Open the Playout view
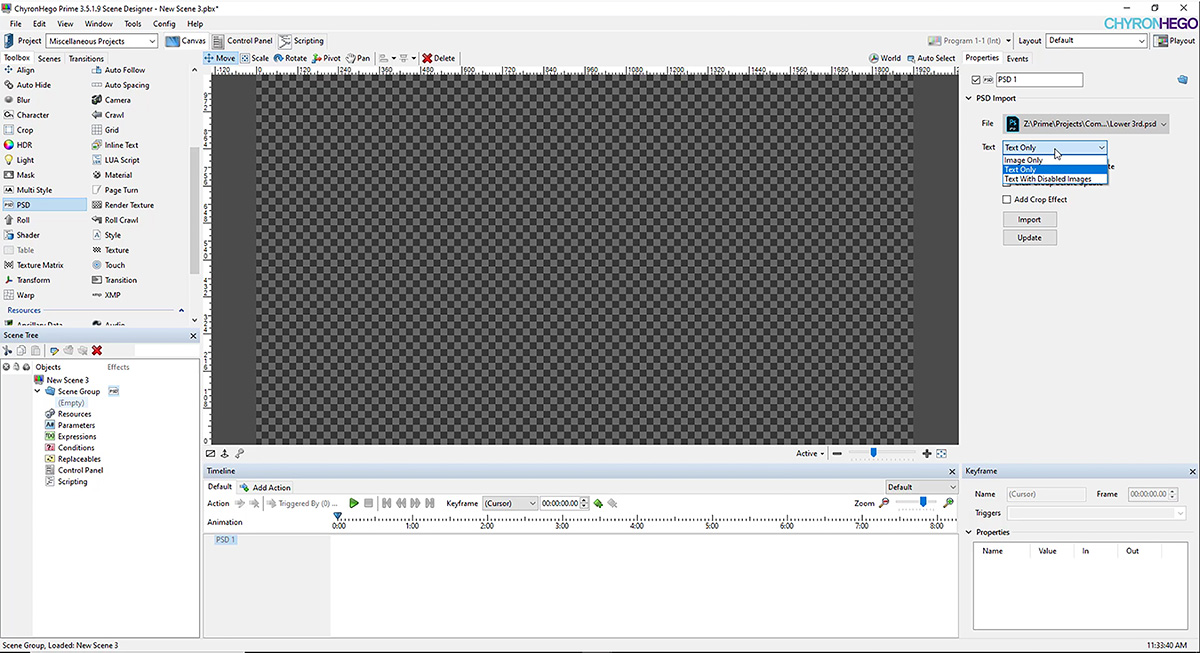Screen dimensions: 1200x653 coord(1175,41)
